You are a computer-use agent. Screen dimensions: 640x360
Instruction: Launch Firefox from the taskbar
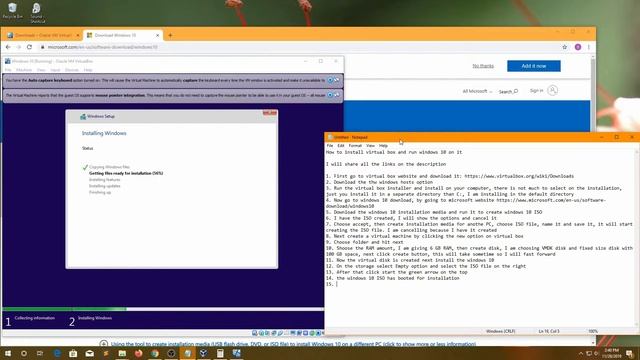coord(138,353)
